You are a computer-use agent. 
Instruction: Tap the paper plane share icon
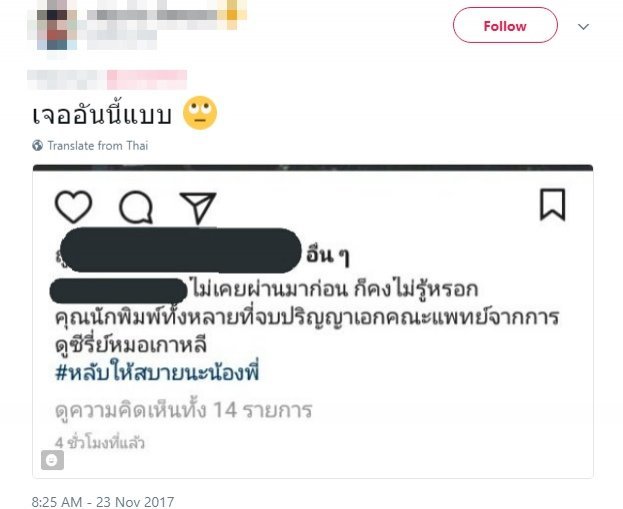198,208
